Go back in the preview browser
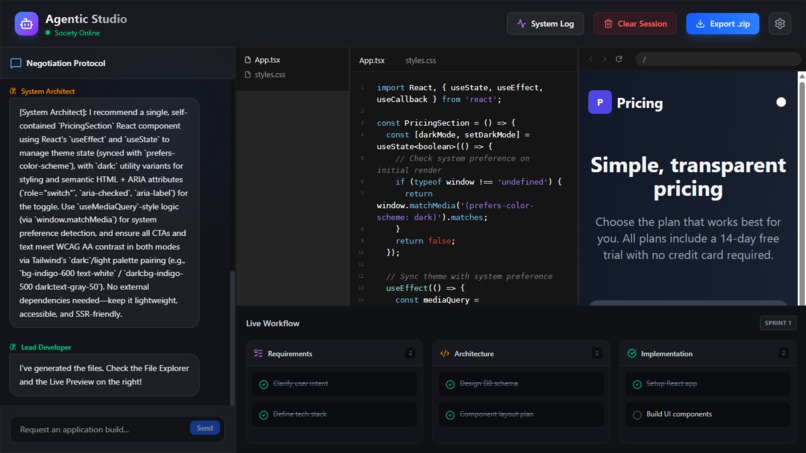 pyautogui.click(x=591, y=59)
